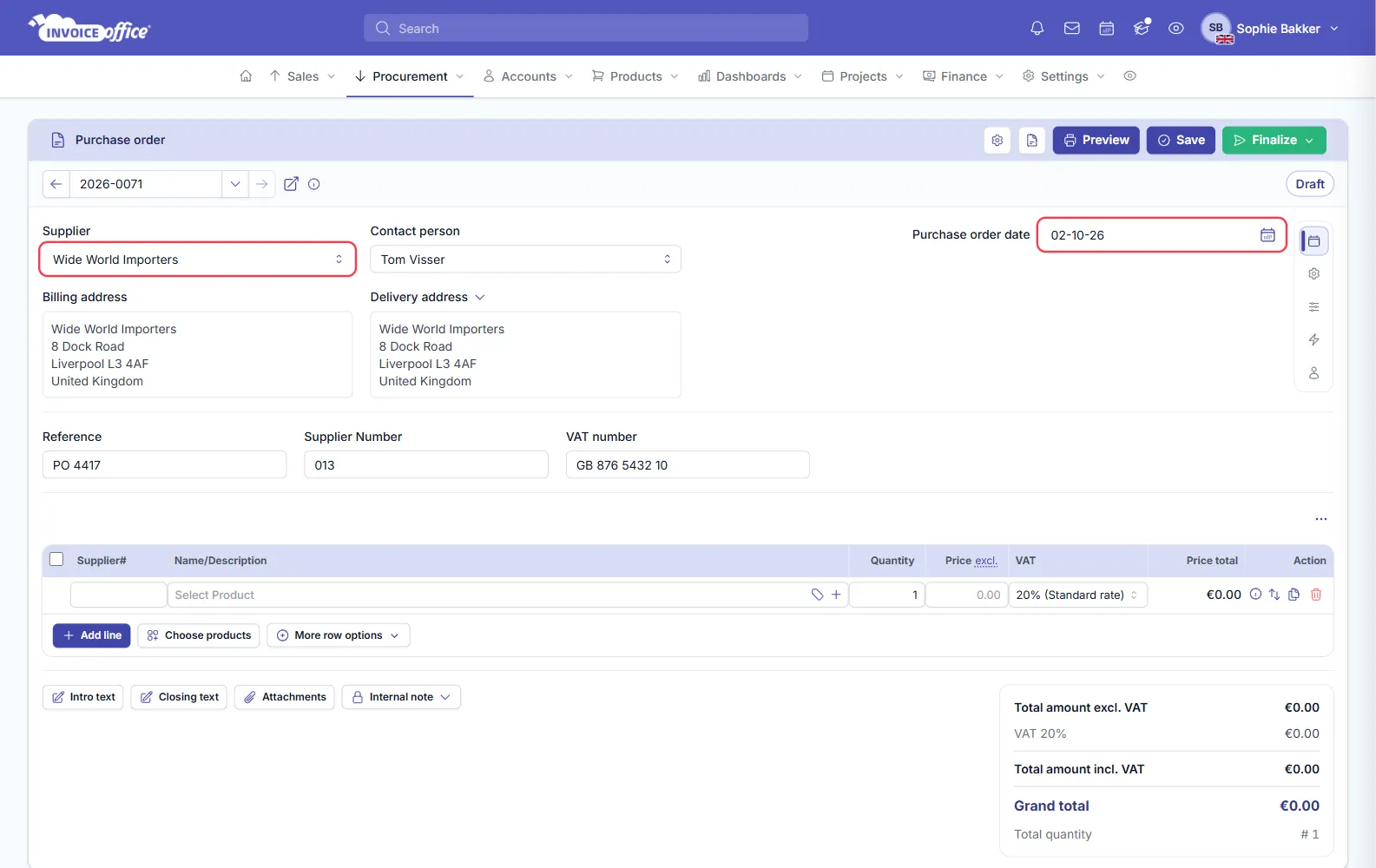Go to previous purchase order arrow
Image resolution: width=1376 pixels, height=868 pixels.
click(56, 184)
